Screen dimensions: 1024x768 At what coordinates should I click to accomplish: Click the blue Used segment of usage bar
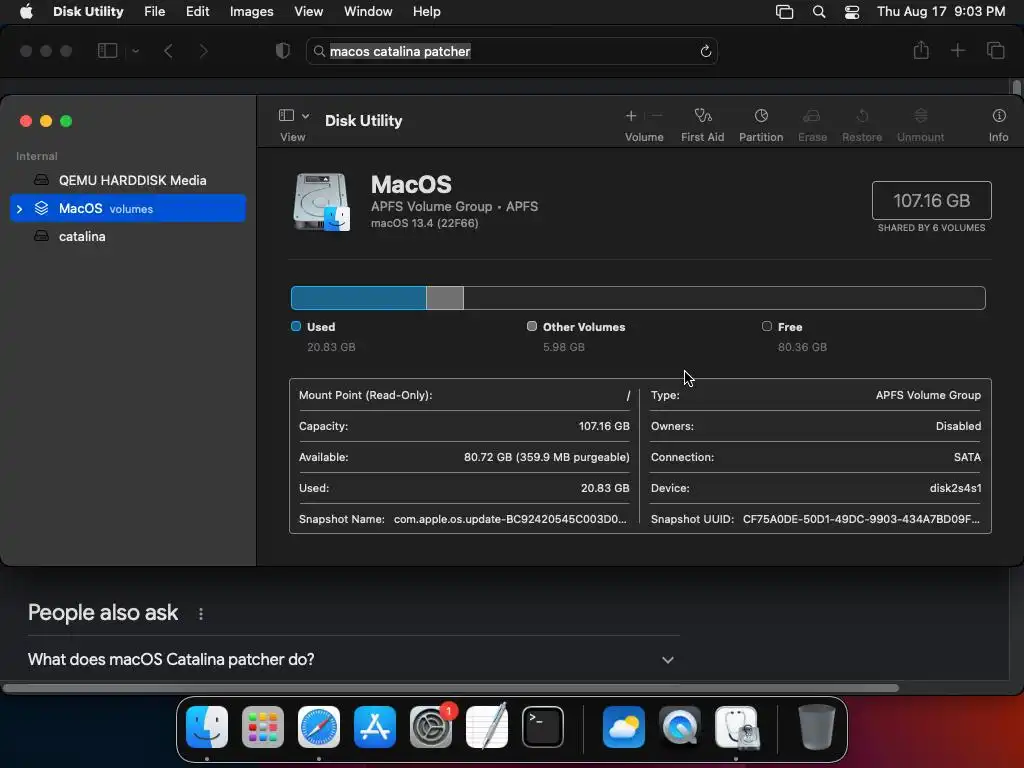[359, 298]
